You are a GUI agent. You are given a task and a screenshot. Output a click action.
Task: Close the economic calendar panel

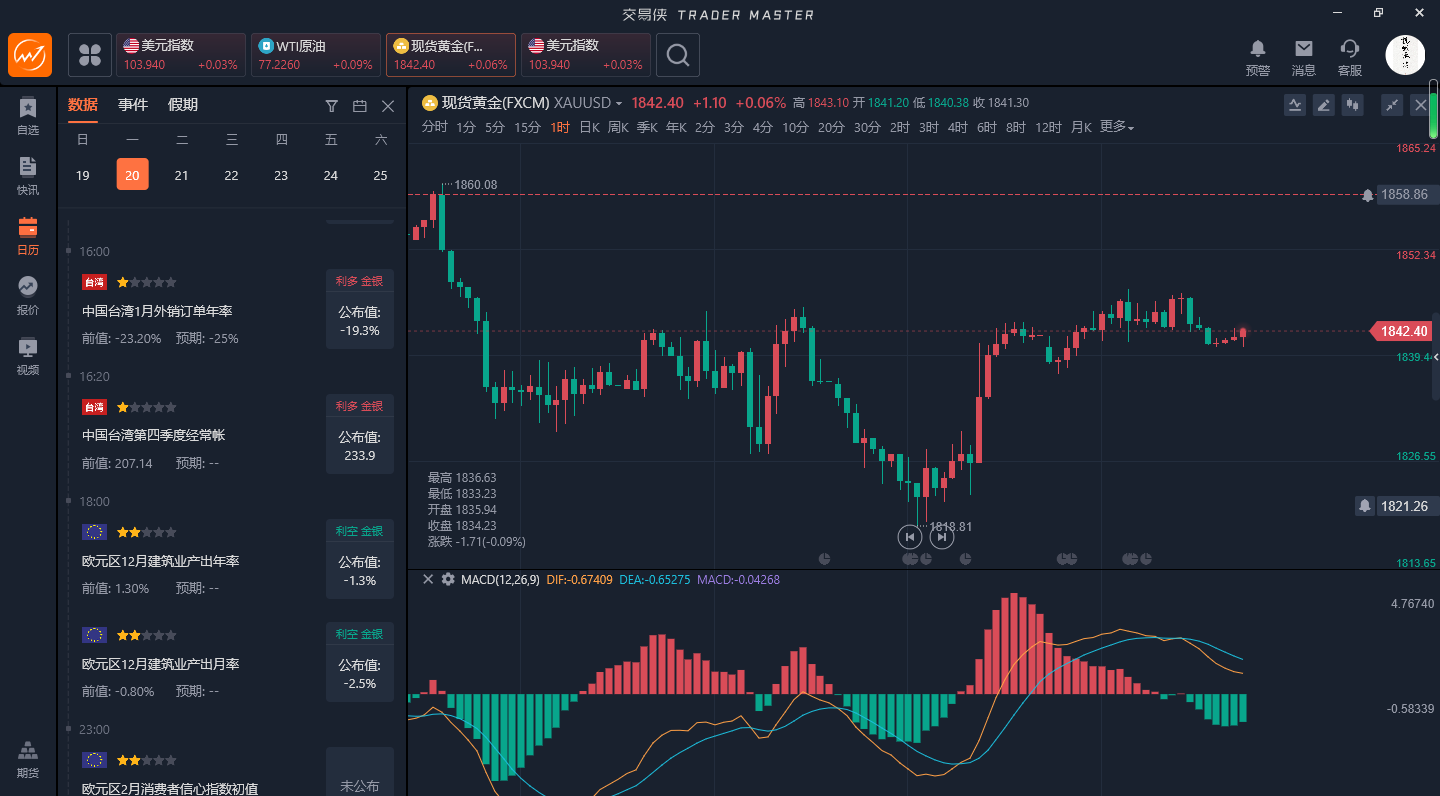(x=388, y=106)
